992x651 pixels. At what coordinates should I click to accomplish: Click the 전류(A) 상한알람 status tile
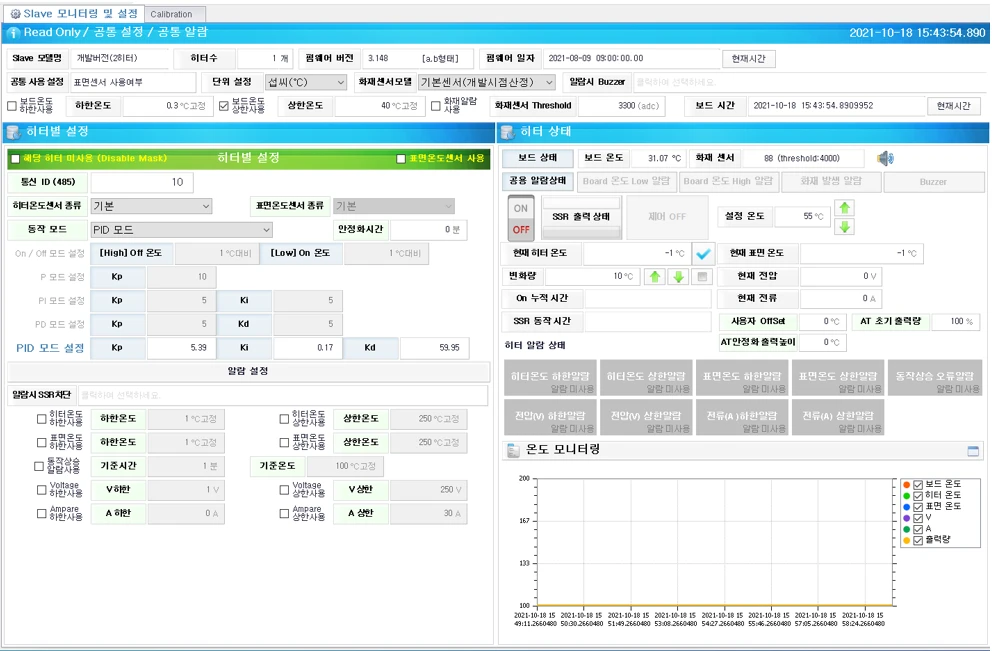click(838, 418)
